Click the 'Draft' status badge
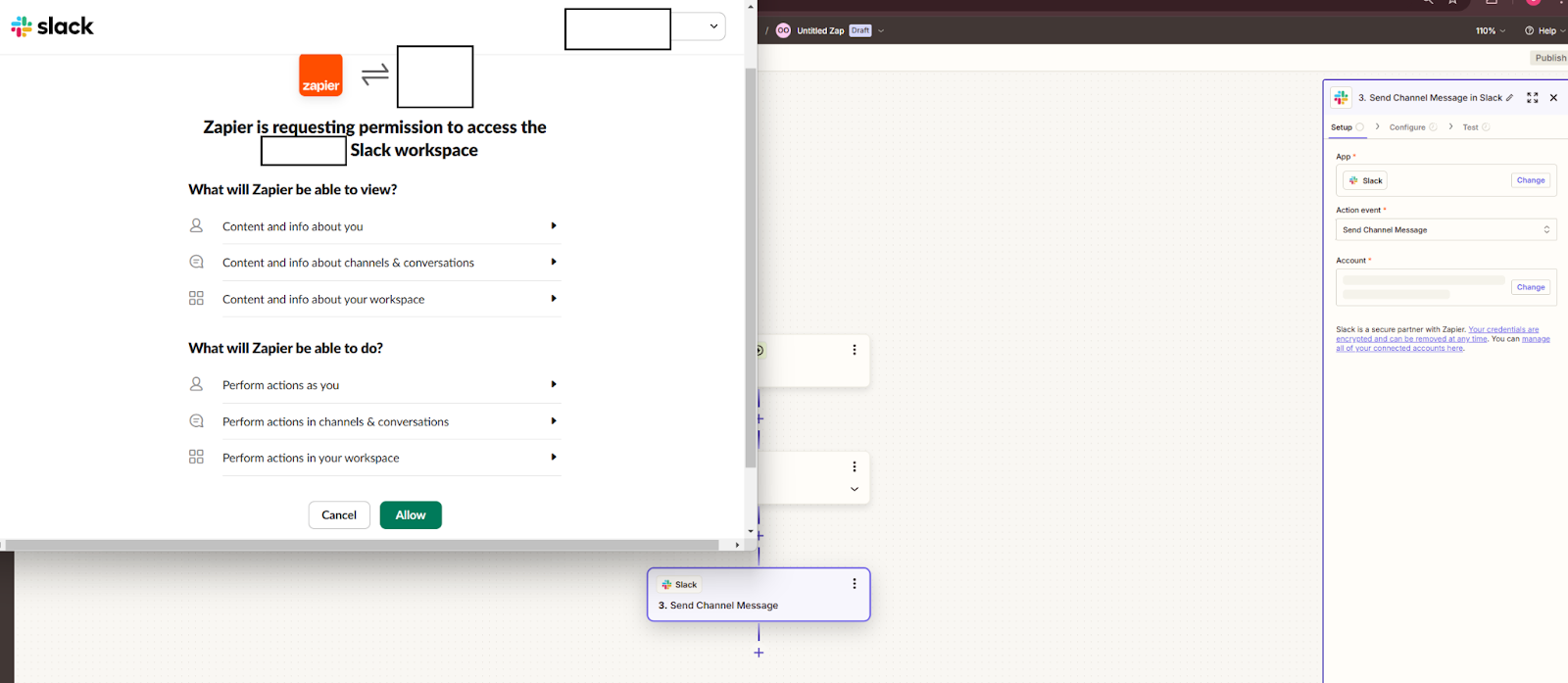Screen dimensions: 1568x683 (x=860, y=30)
